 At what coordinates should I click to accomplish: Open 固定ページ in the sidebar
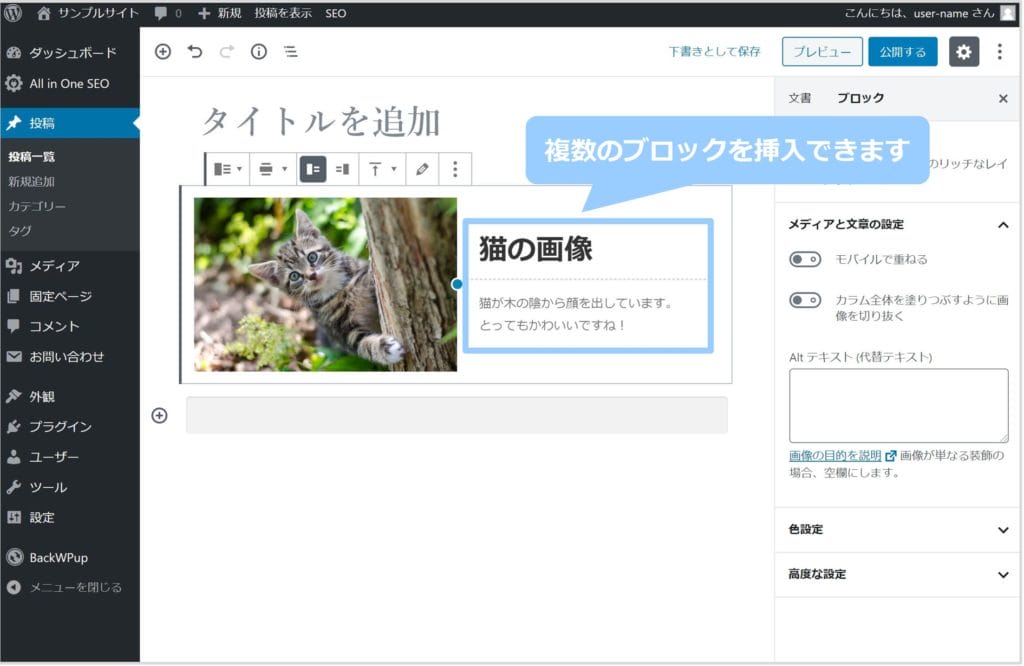point(70,296)
